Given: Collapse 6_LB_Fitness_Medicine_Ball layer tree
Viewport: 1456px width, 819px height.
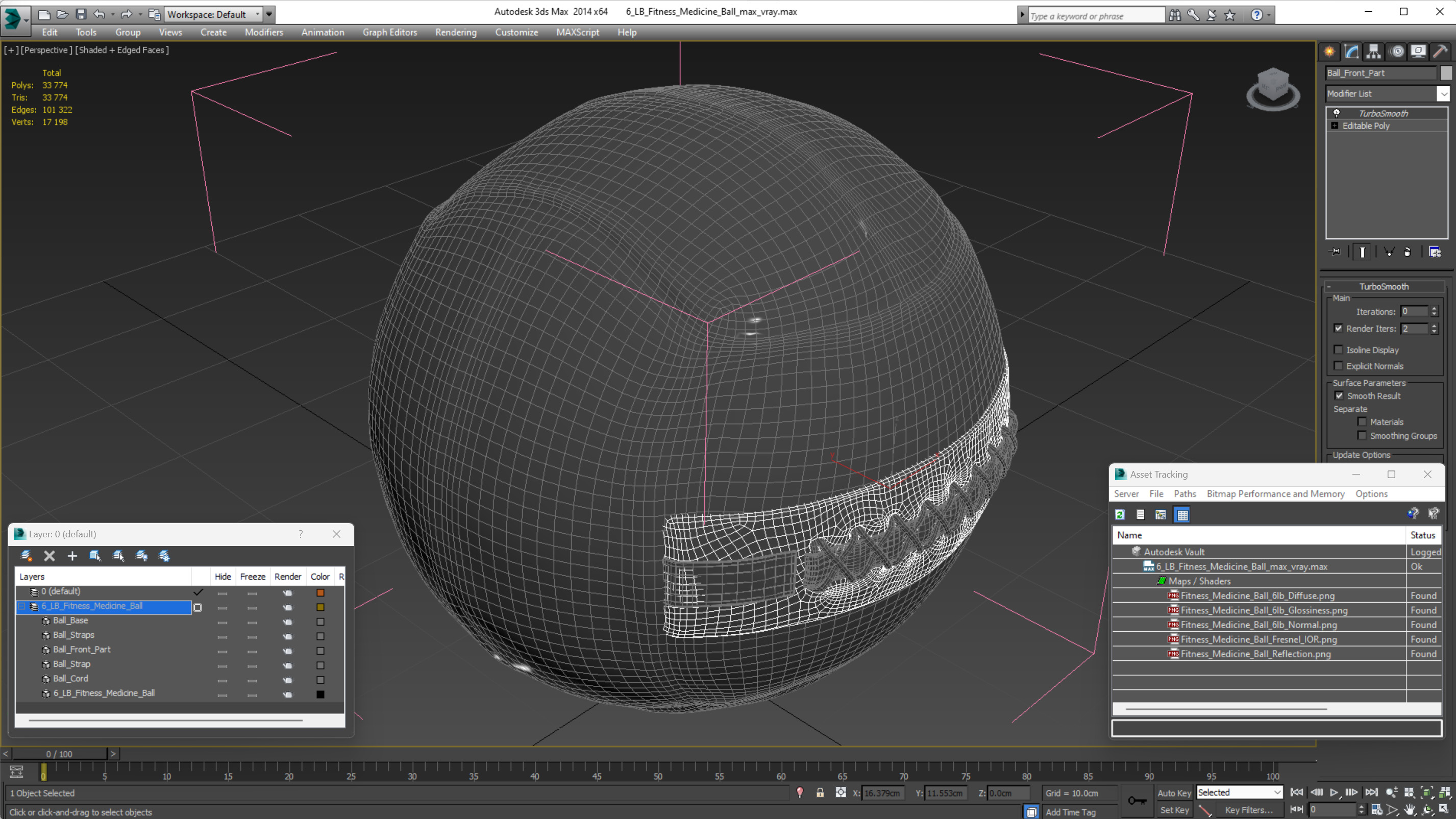Looking at the screenshot, I should tap(22, 607).
